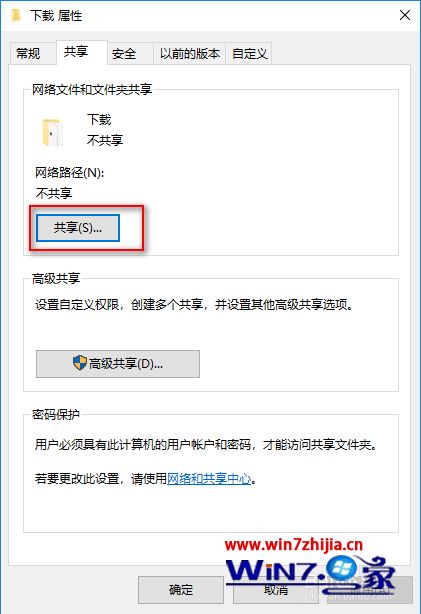Viewport: 421px width, 614px height.
Task: Click the 不共享 value under 网络路径(N)
Action: 54,193
